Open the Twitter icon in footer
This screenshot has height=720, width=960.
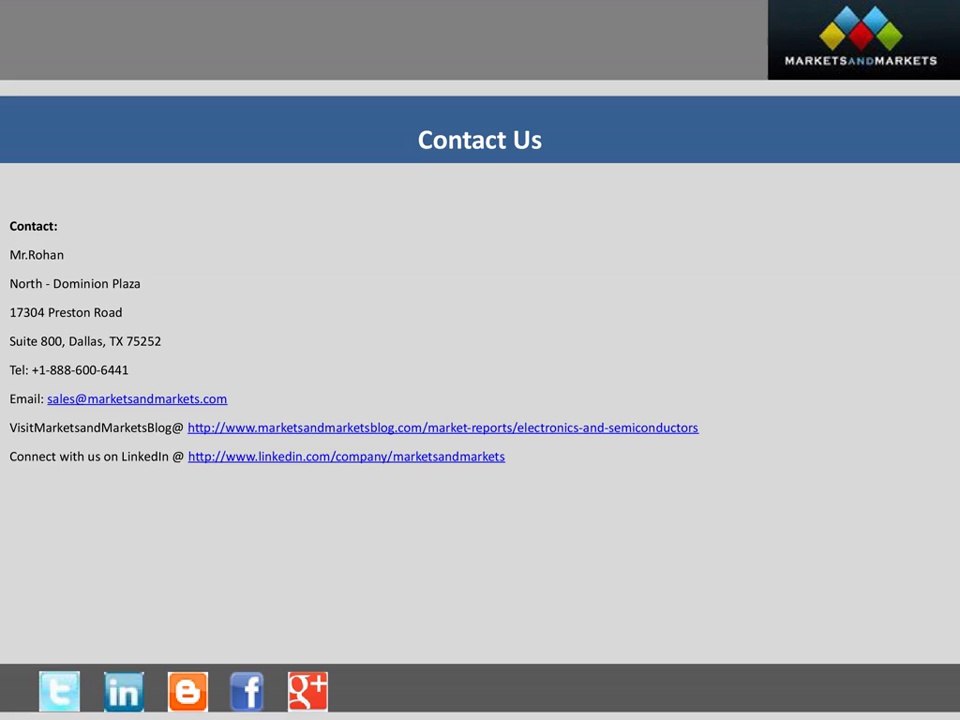(x=59, y=691)
